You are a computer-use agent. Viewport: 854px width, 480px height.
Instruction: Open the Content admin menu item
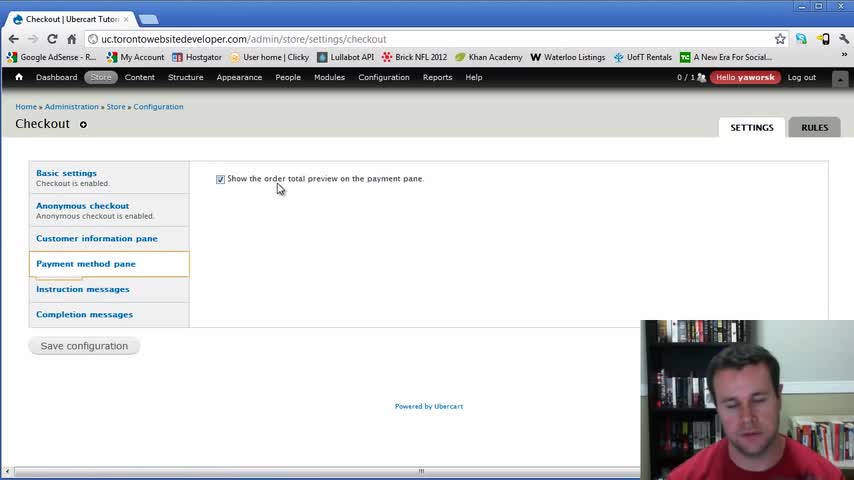click(139, 77)
